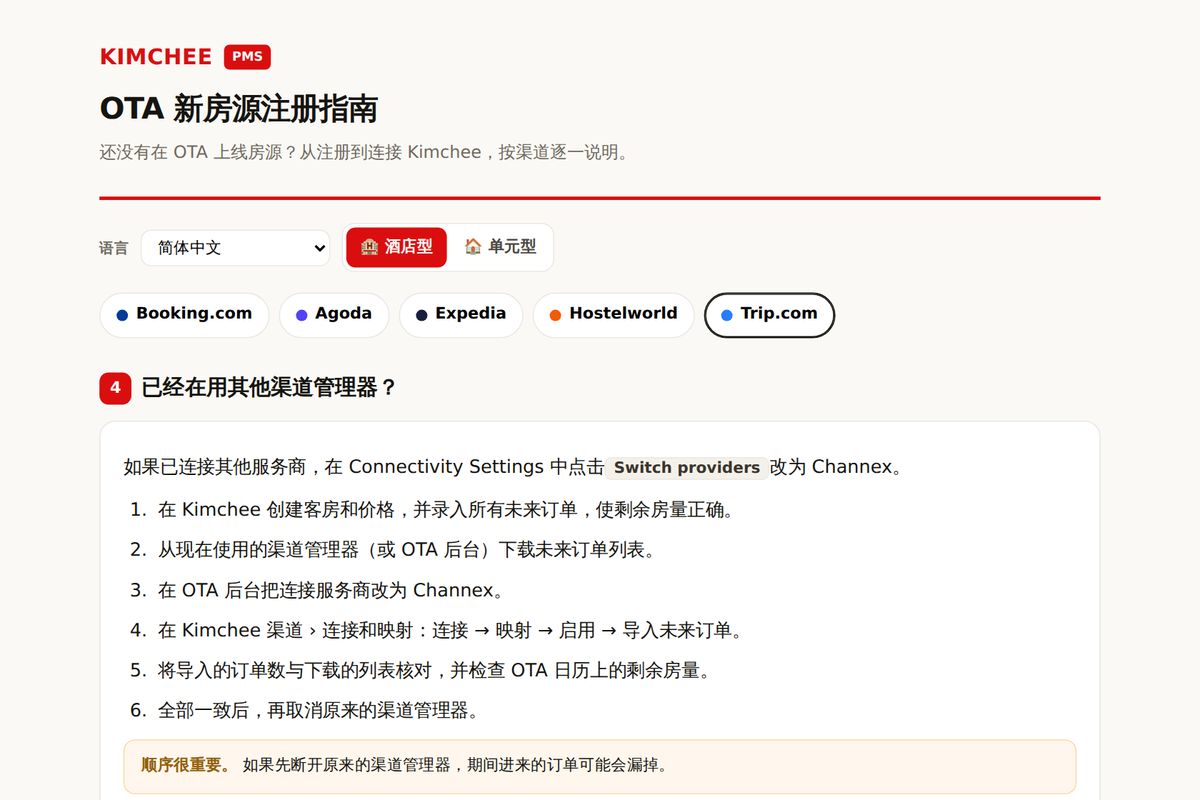Click the purple dot beside Agoda
Image resolution: width=1200 pixels, height=800 pixels.
(x=301, y=315)
